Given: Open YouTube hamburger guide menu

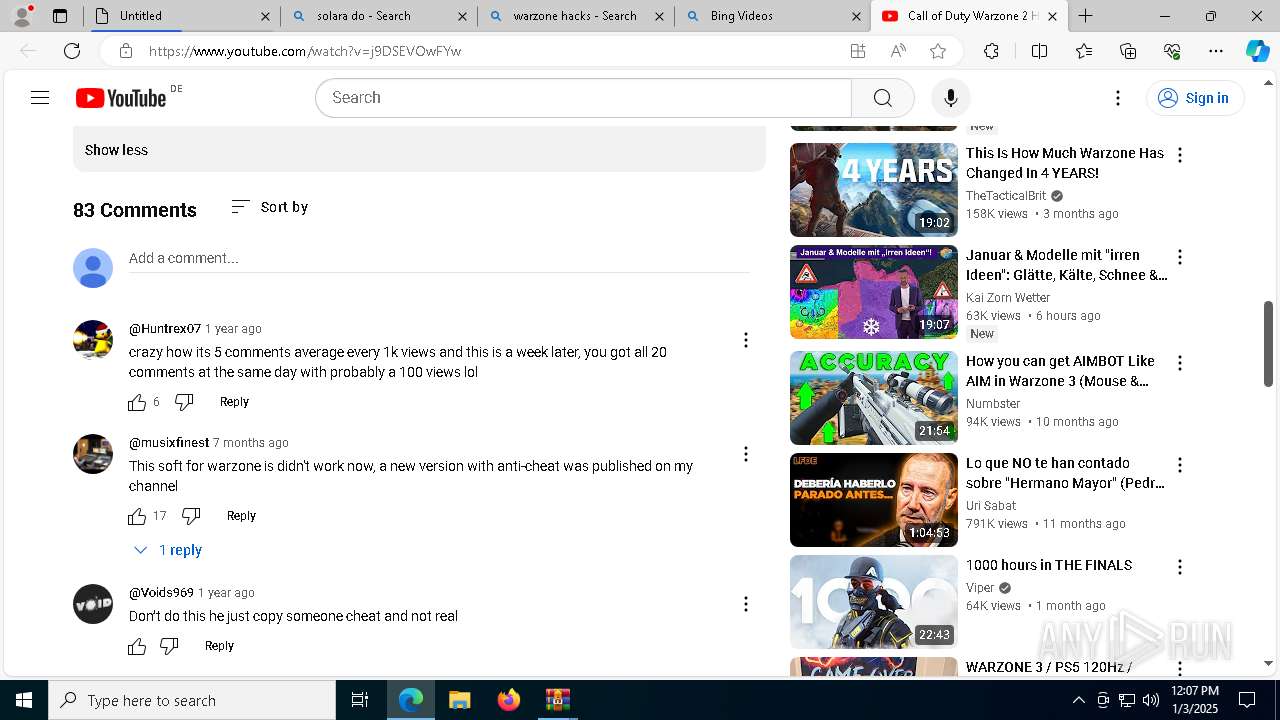Looking at the screenshot, I should pos(40,97).
